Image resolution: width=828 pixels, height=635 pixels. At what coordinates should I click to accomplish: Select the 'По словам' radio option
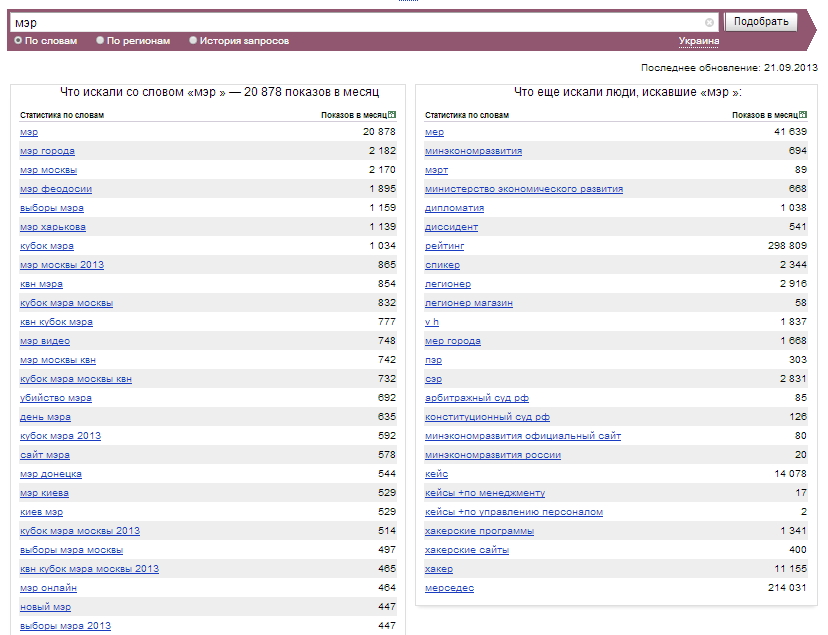pos(18,40)
